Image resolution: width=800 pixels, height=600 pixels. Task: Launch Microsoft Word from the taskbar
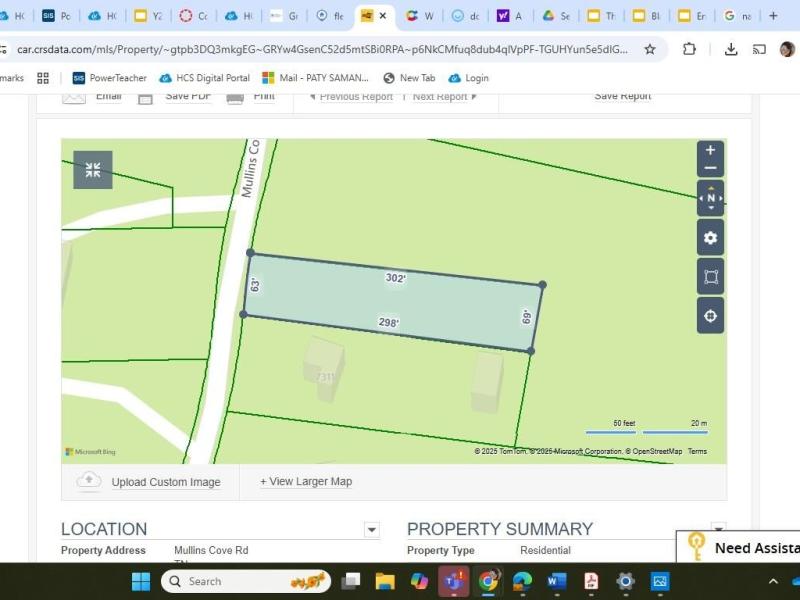[x=557, y=581]
